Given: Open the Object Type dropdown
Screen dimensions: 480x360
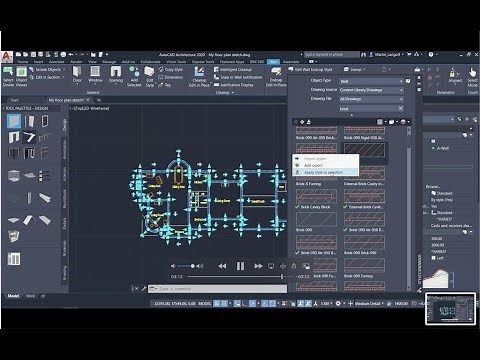Looking at the screenshot, I should pyautogui.click(x=371, y=81).
